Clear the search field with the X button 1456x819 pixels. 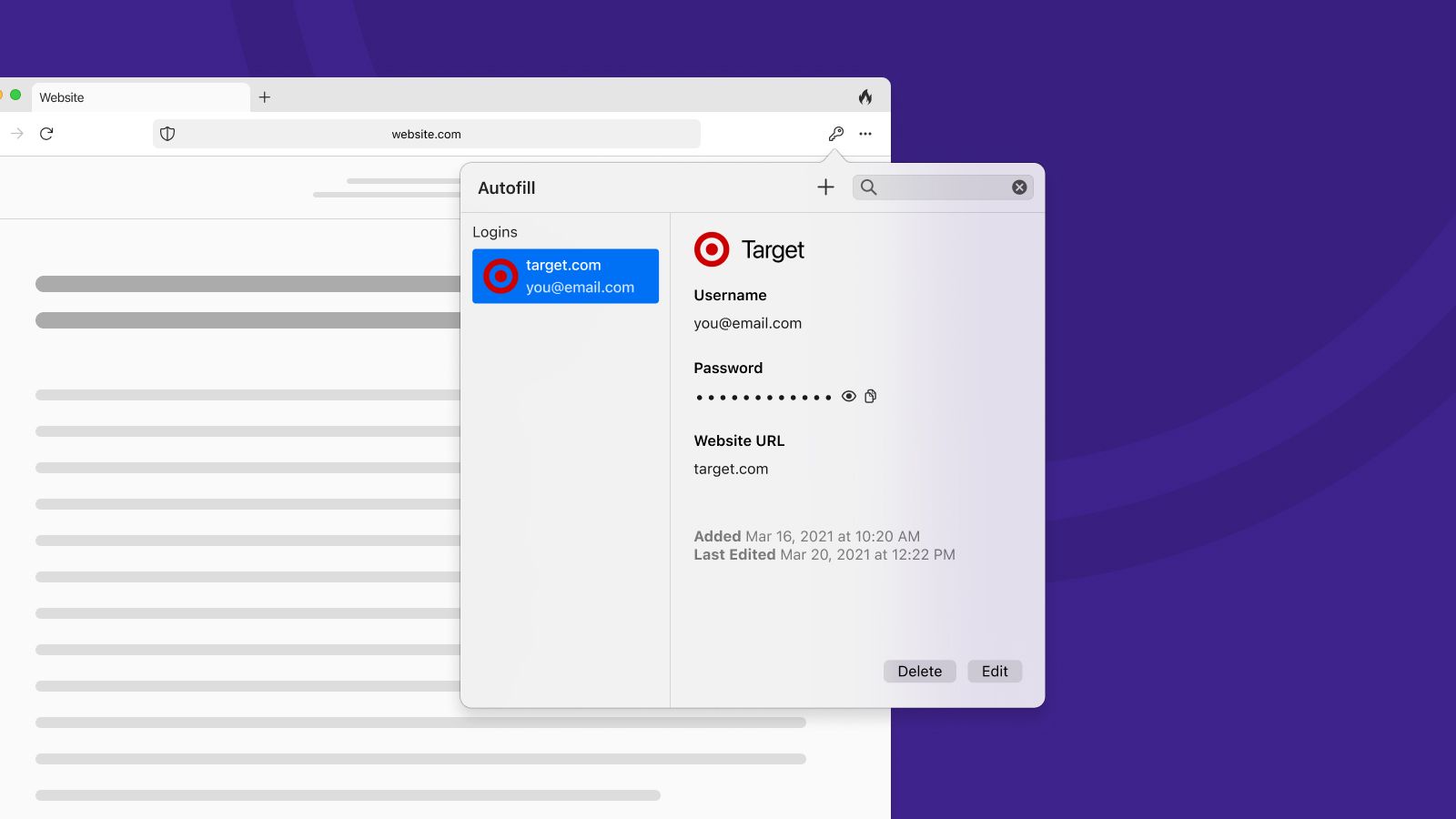pos(1018,187)
